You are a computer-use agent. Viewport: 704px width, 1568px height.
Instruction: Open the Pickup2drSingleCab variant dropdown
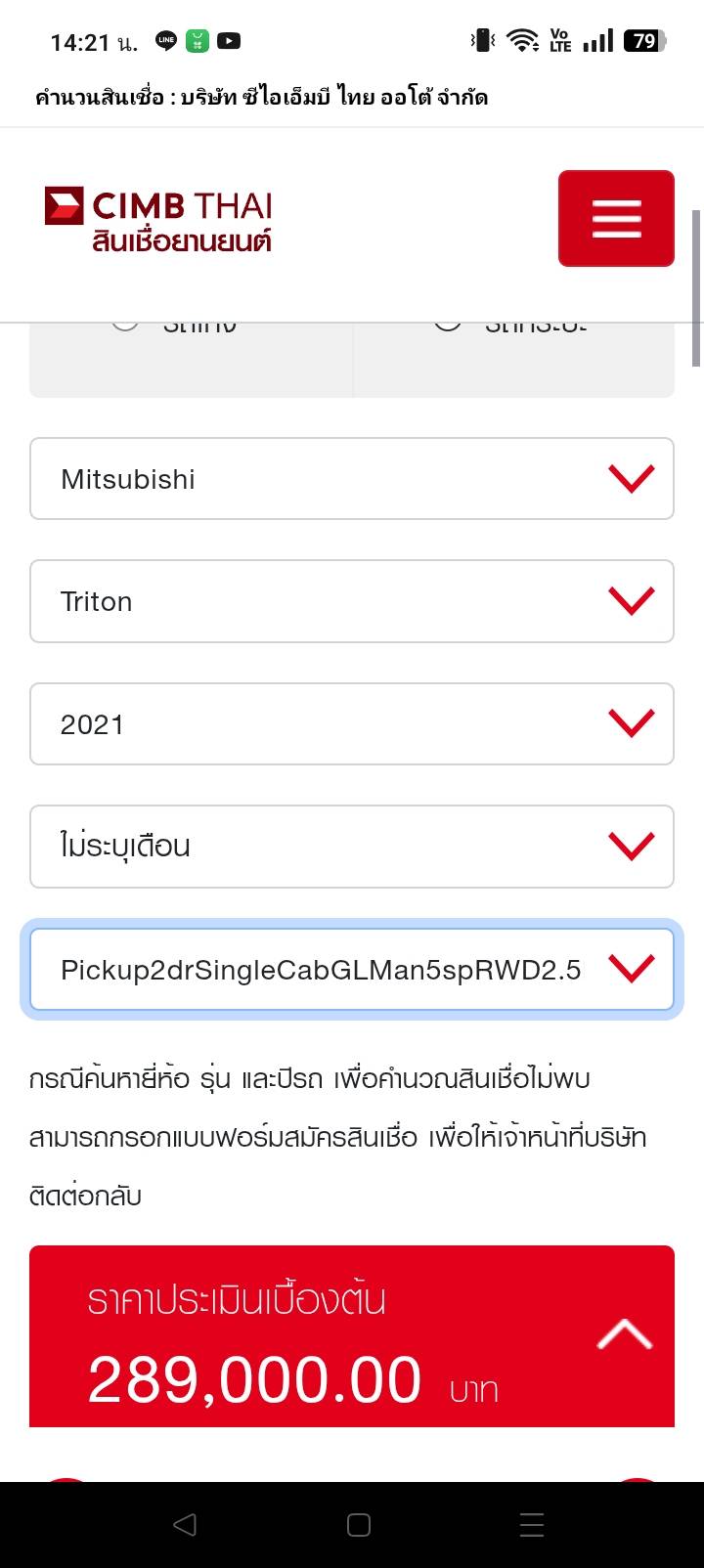[352, 970]
